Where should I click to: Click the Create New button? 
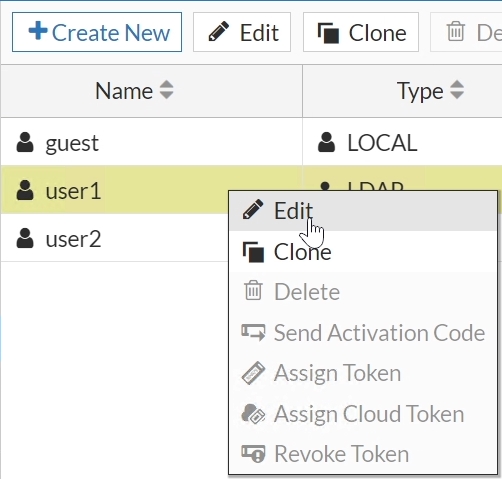click(97, 32)
